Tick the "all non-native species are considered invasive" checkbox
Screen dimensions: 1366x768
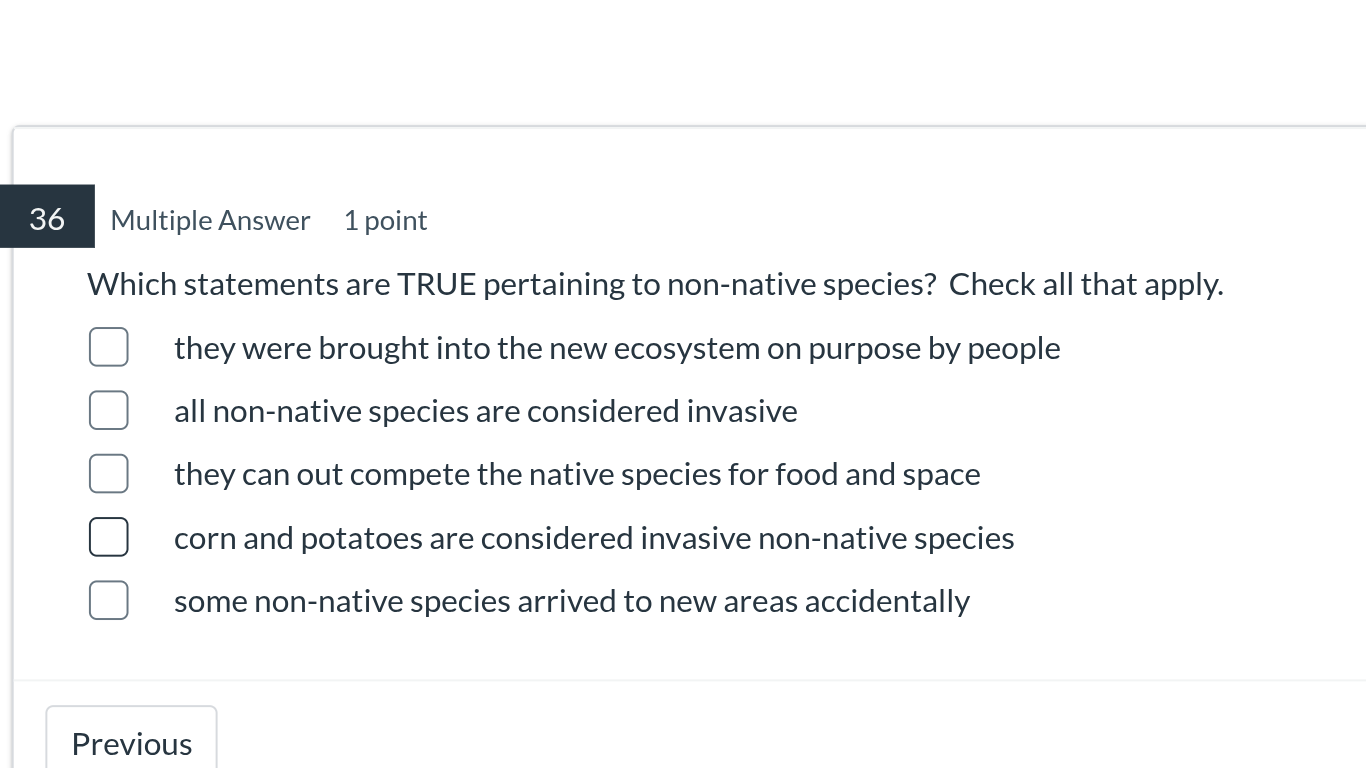click(x=108, y=410)
